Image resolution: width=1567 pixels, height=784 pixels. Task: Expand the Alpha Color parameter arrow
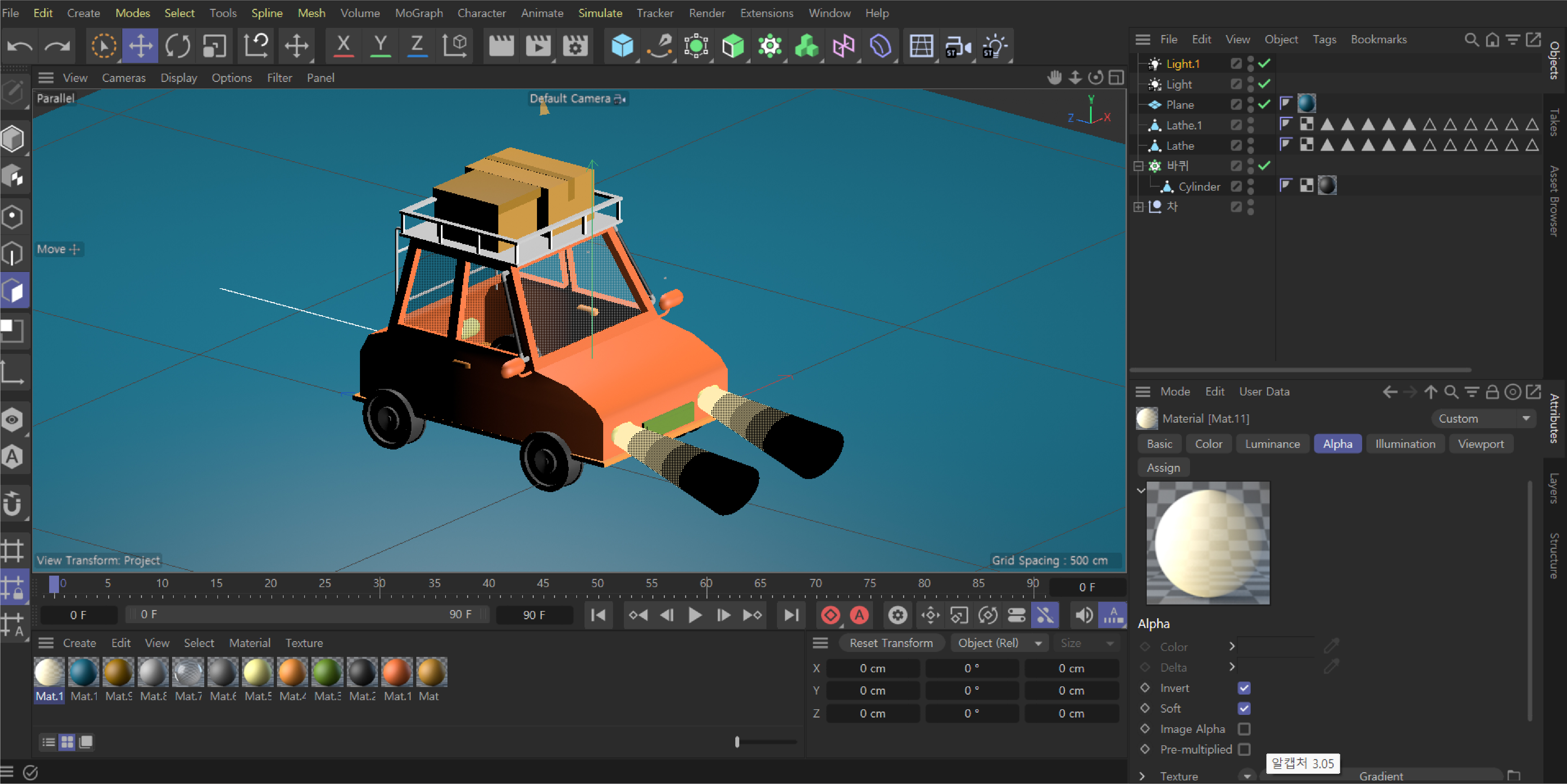pos(1232,646)
